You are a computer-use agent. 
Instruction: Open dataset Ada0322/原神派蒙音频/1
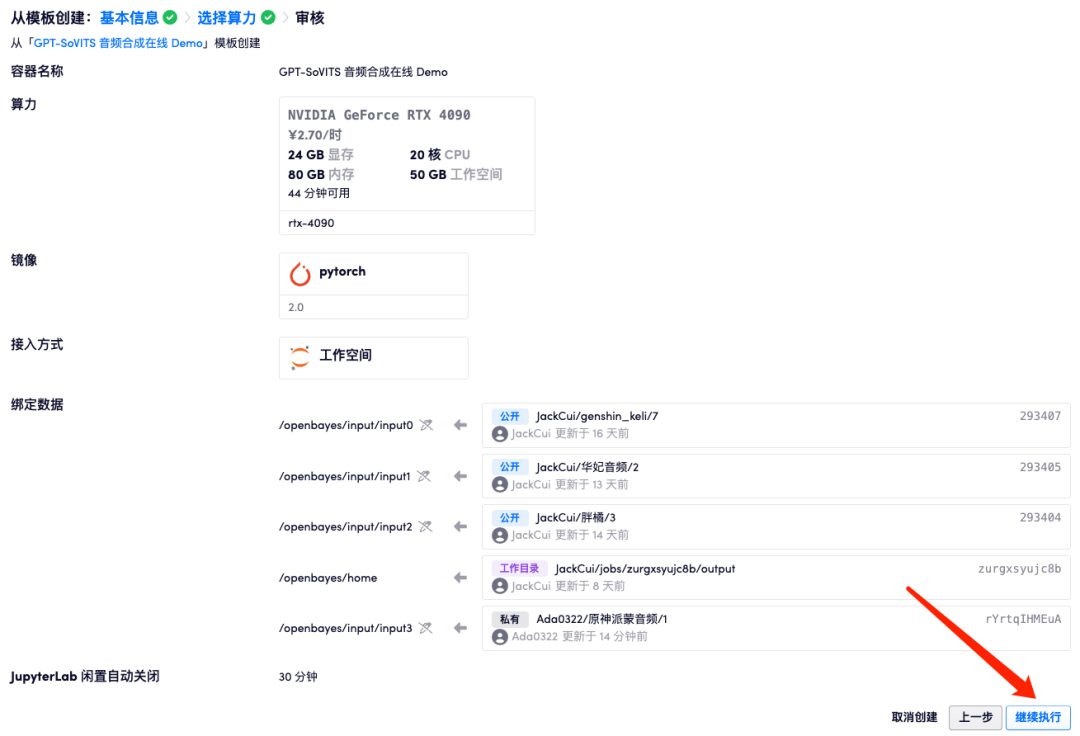602,619
